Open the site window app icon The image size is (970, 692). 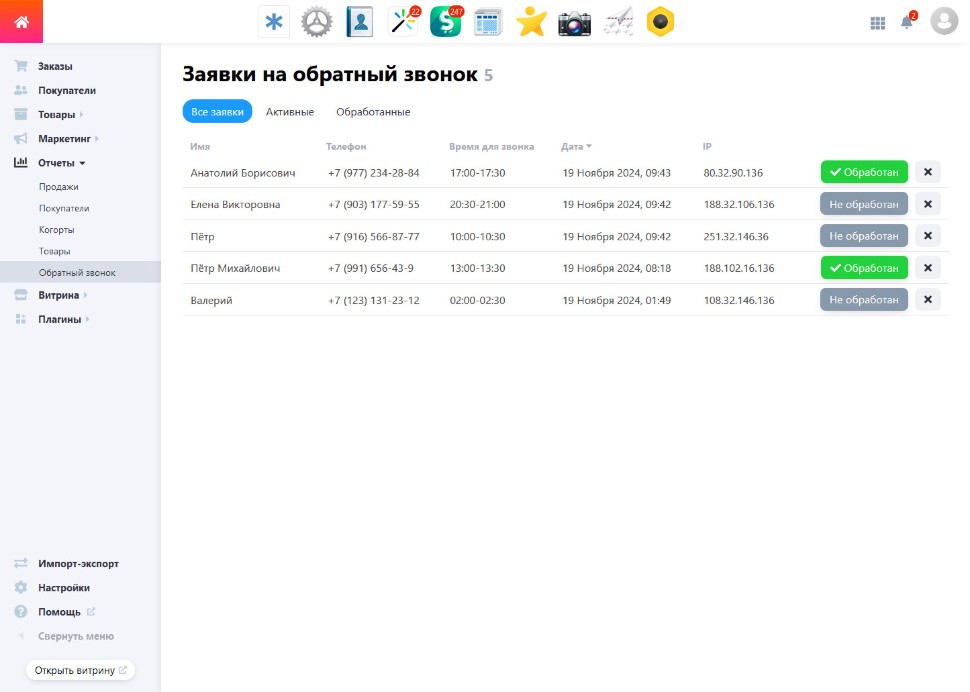(x=488, y=22)
